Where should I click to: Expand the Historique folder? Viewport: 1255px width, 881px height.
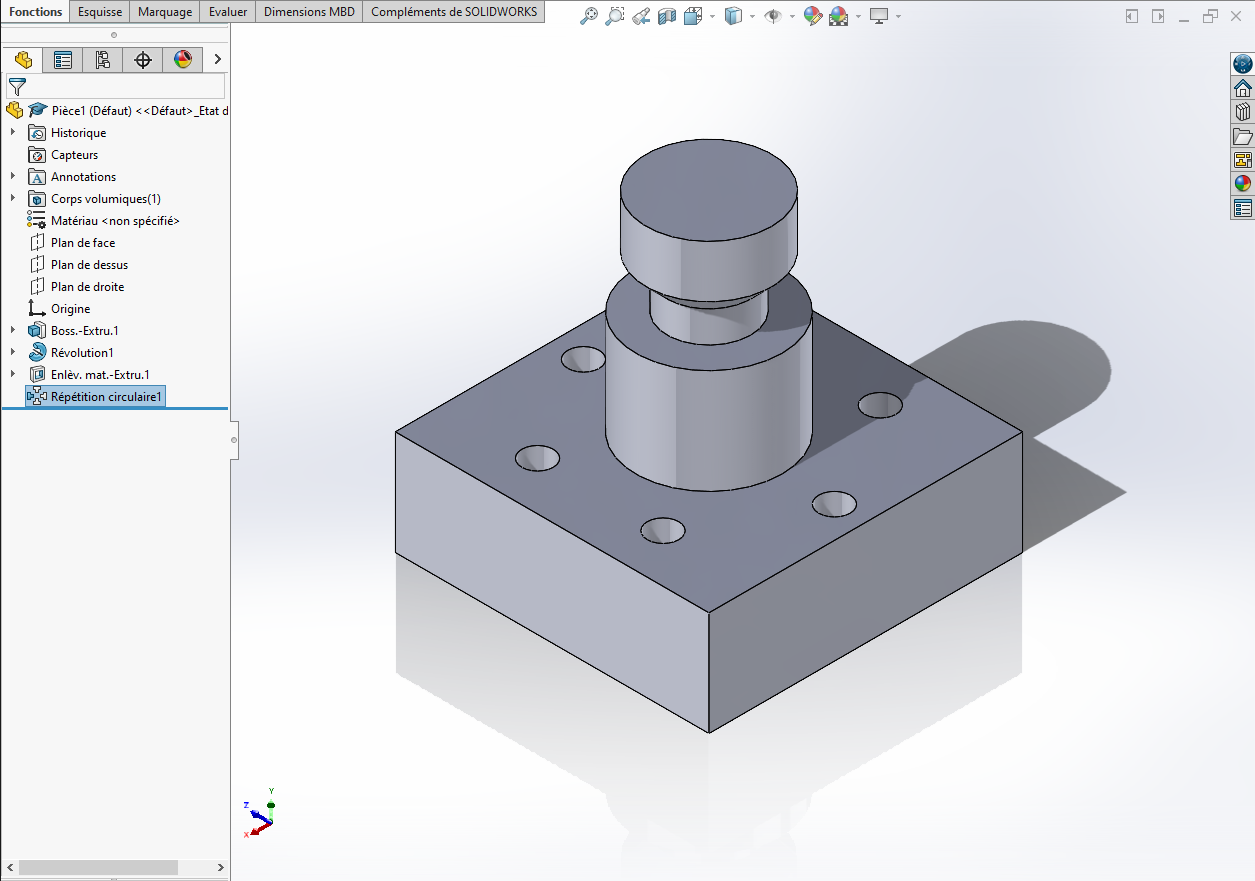pos(13,132)
